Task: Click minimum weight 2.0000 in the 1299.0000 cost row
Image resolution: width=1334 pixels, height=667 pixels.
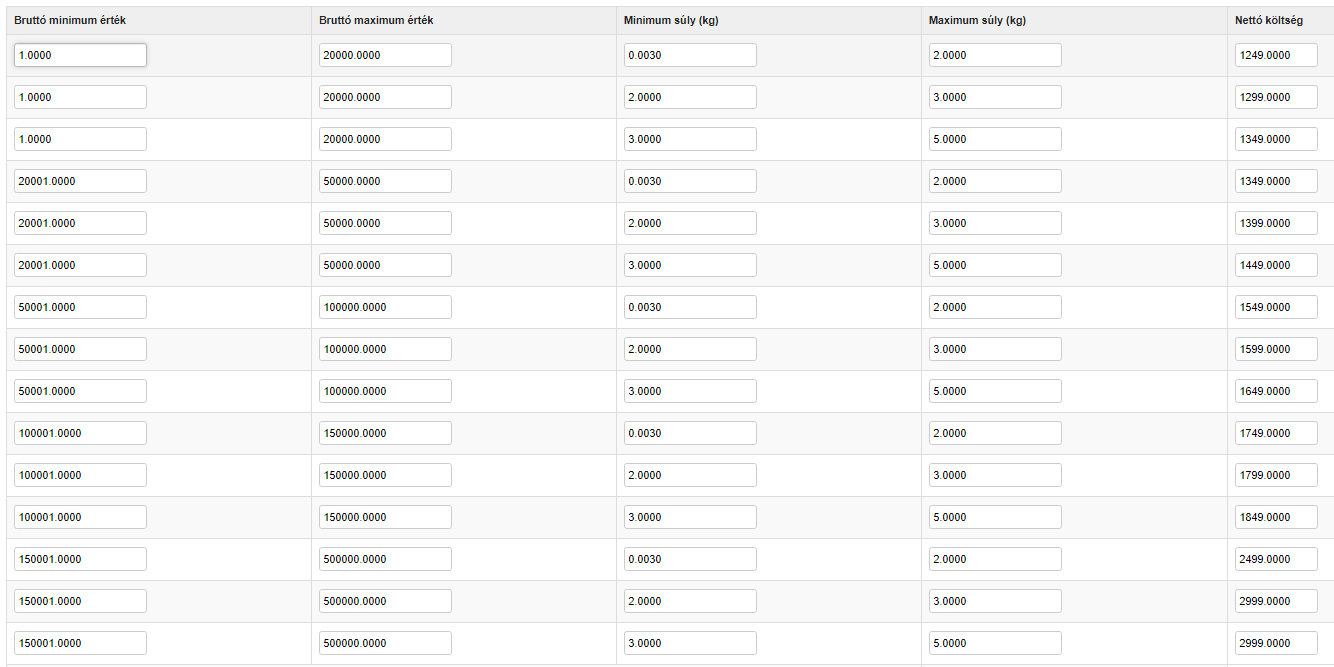Action: [690, 97]
